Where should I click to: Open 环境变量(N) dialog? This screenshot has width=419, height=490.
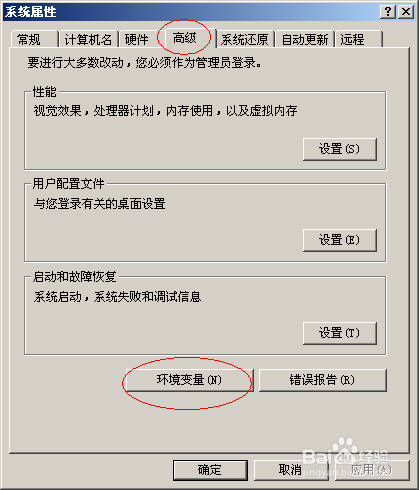(189, 380)
